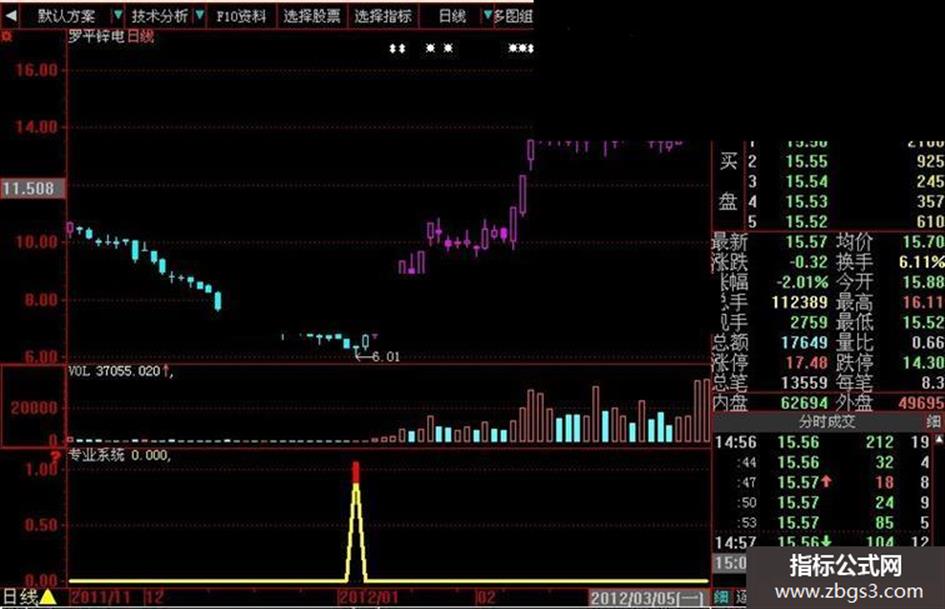Click the 最新 price value 15.57
This screenshot has width=945, height=609.
806,242
